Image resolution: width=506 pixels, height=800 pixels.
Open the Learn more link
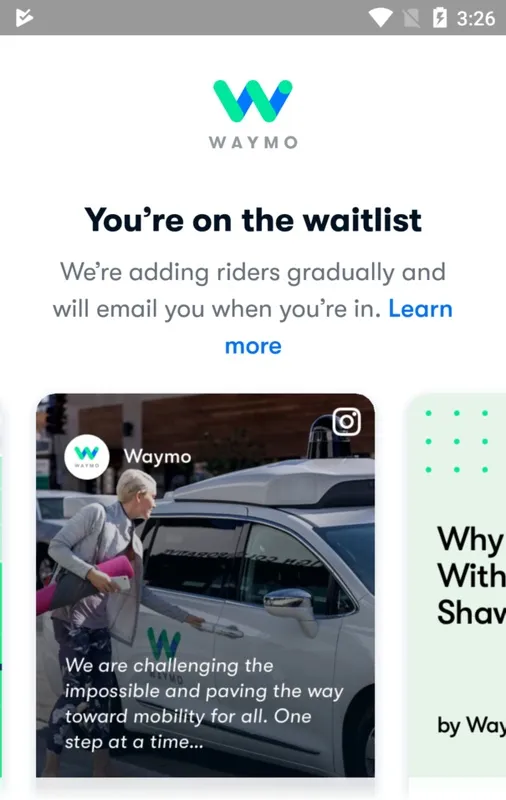[339, 327]
